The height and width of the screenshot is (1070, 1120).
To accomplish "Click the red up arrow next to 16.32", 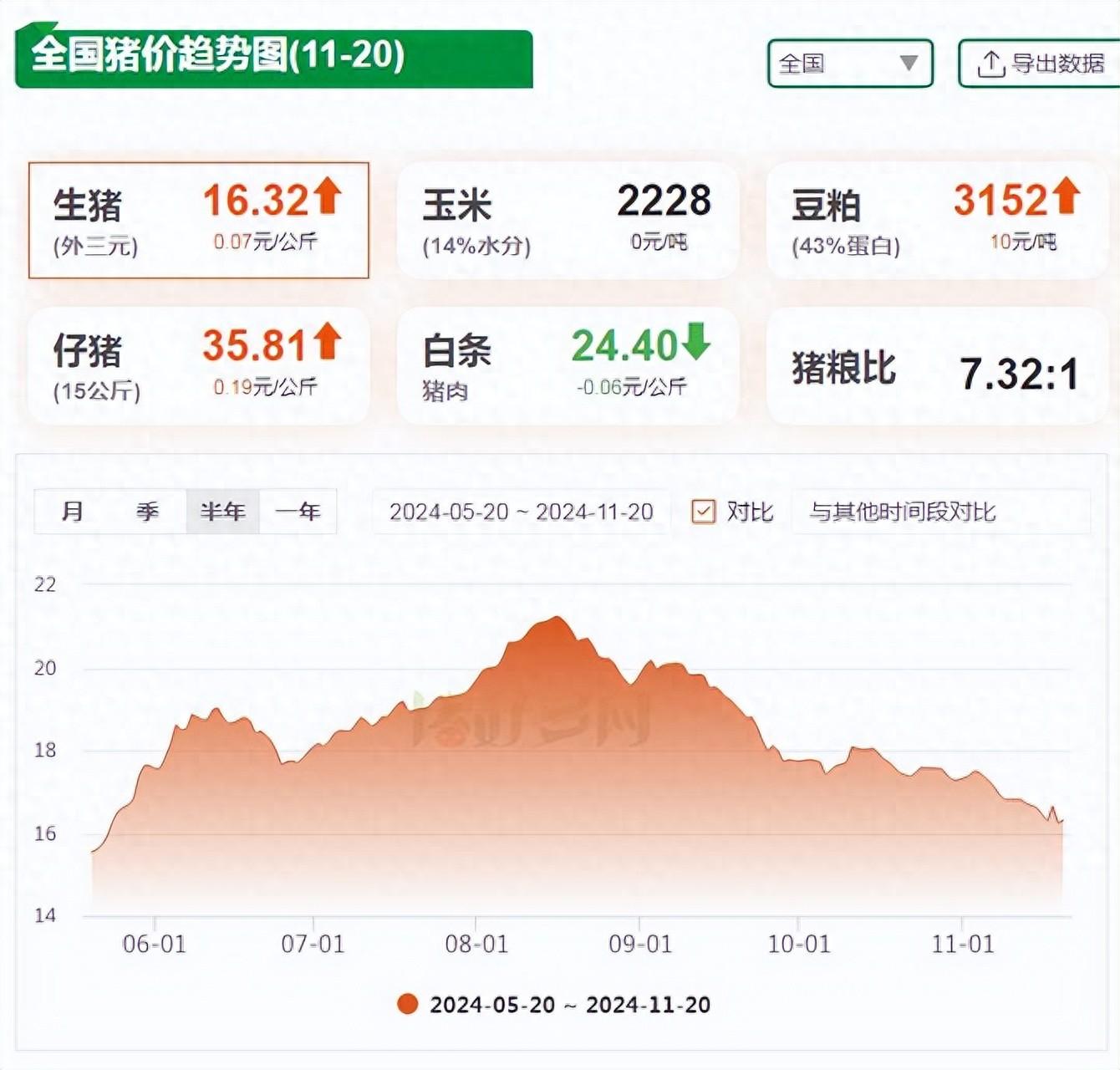I will click(x=328, y=195).
